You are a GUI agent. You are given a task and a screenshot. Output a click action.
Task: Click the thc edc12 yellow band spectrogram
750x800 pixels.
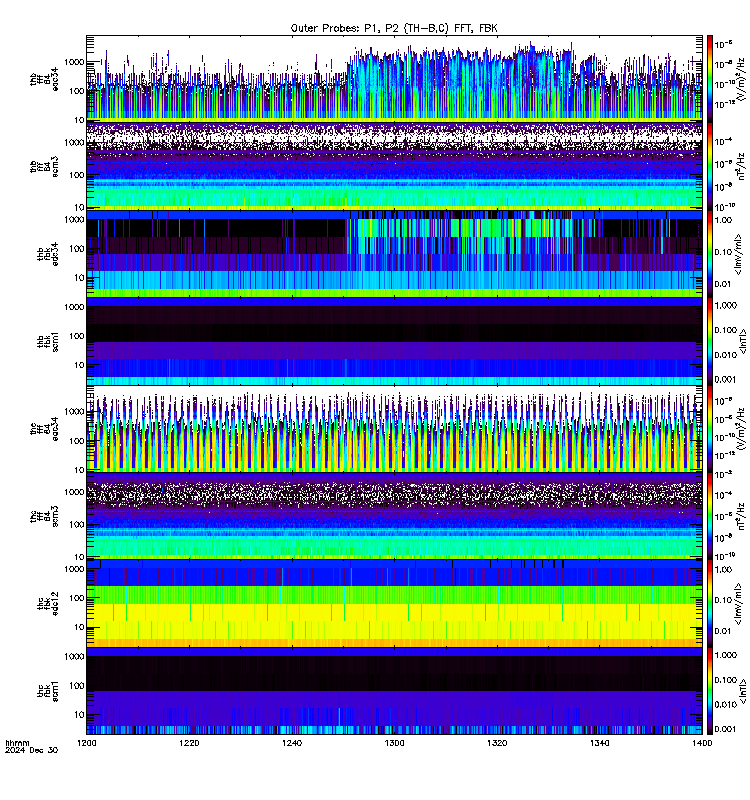pyautogui.click(x=394, y=621)
